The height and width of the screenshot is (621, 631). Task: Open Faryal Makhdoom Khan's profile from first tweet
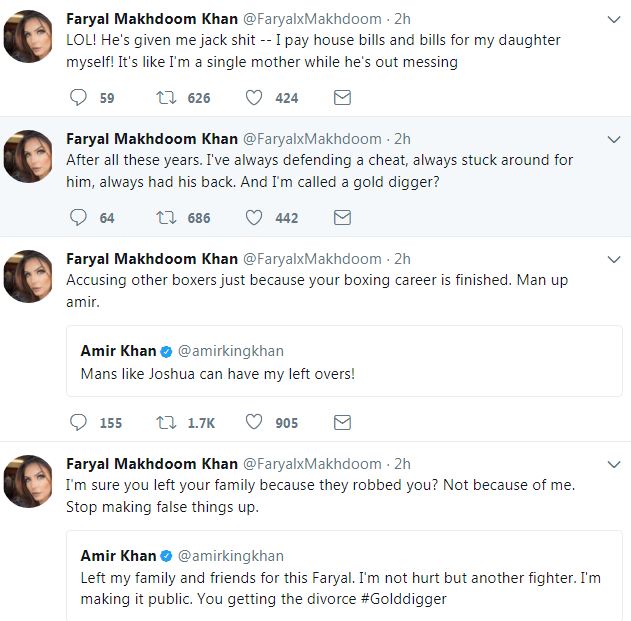click(x=152, y=19)
